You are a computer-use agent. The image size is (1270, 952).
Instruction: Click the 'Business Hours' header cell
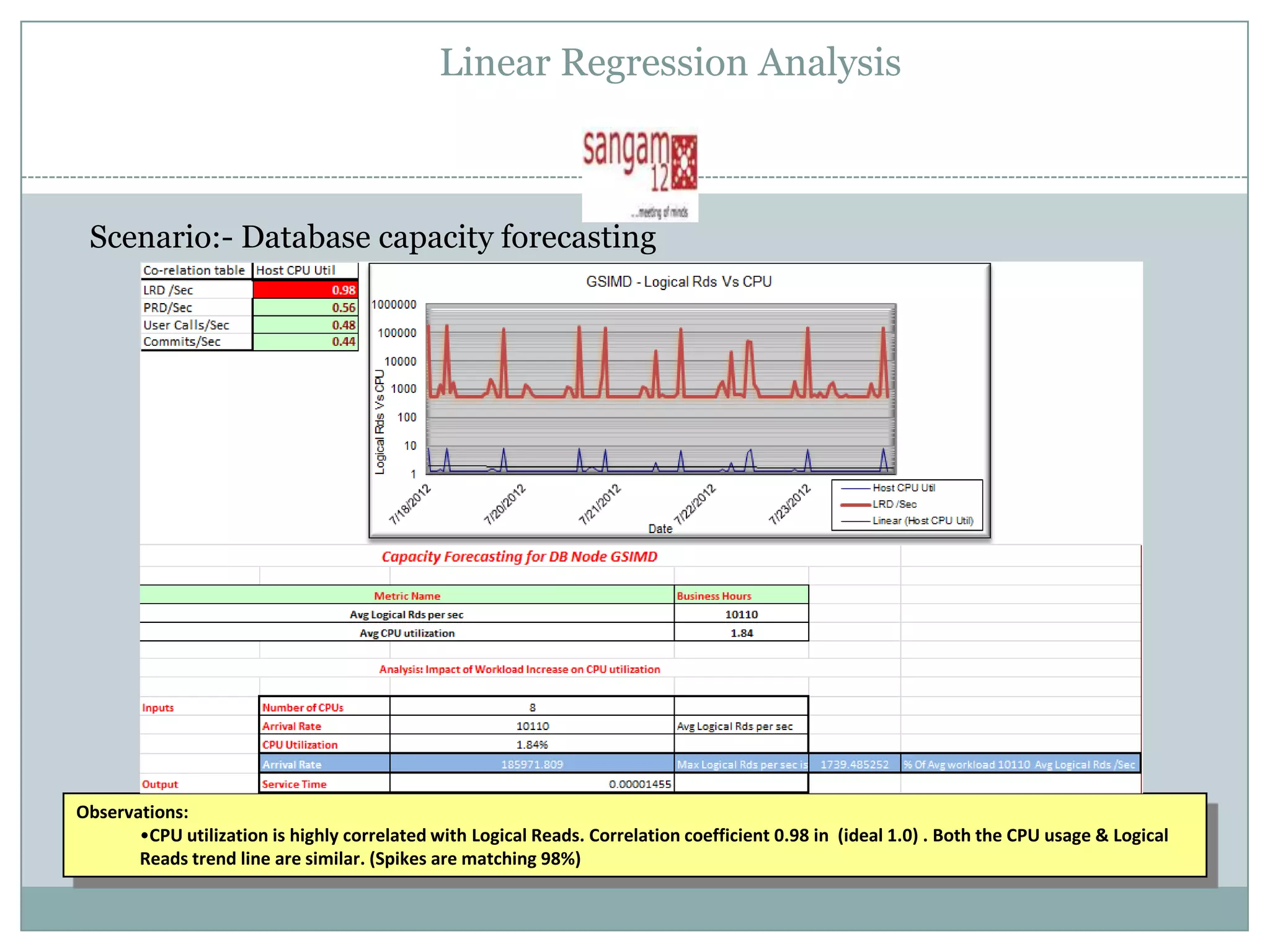tap(742, 596)
